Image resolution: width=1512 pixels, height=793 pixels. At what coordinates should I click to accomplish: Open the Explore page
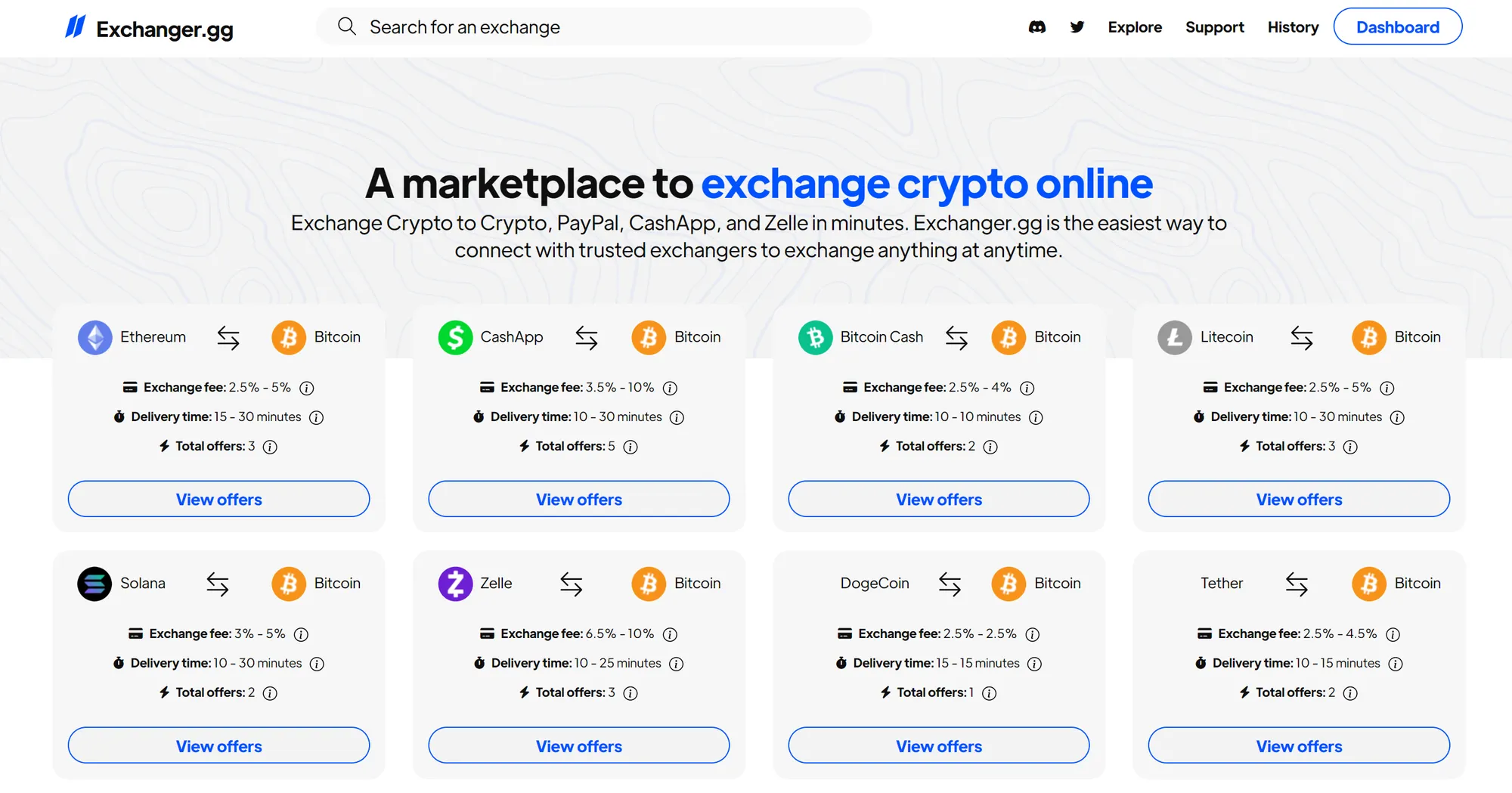(x=1135, y=26)
